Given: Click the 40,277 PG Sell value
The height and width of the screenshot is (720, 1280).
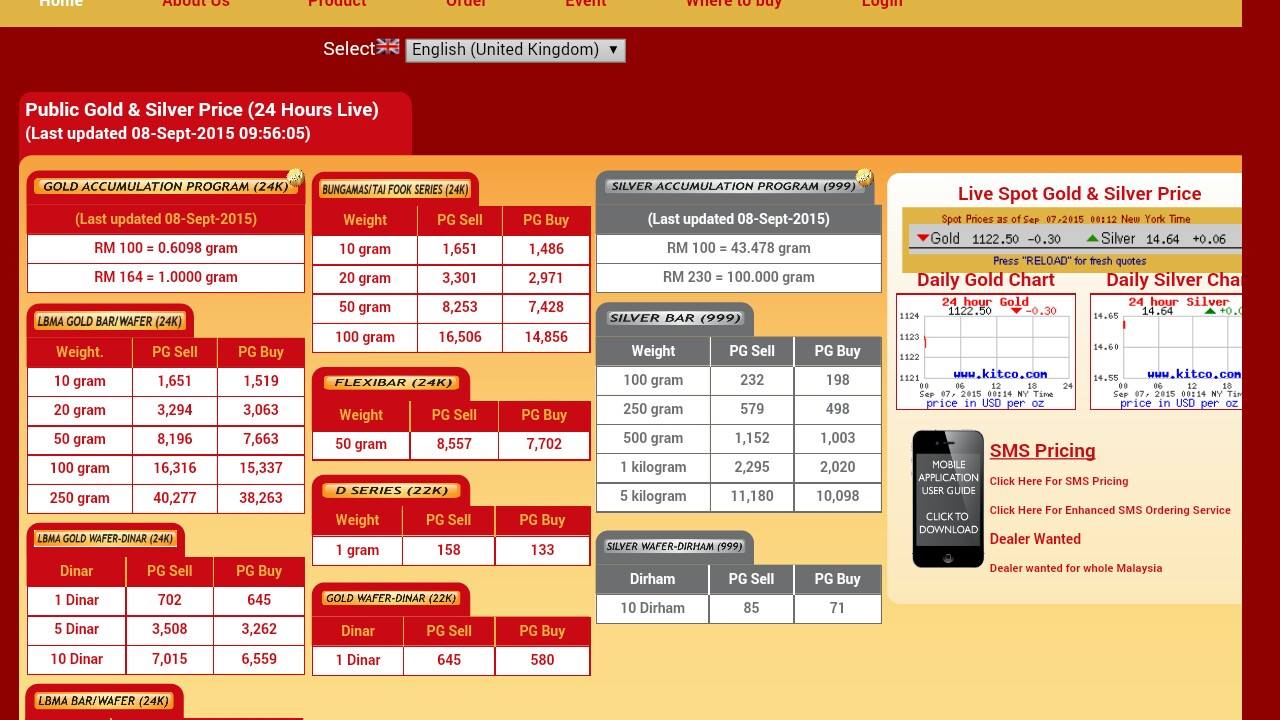Looking at the screenshot, I should [x=175, y=498].
